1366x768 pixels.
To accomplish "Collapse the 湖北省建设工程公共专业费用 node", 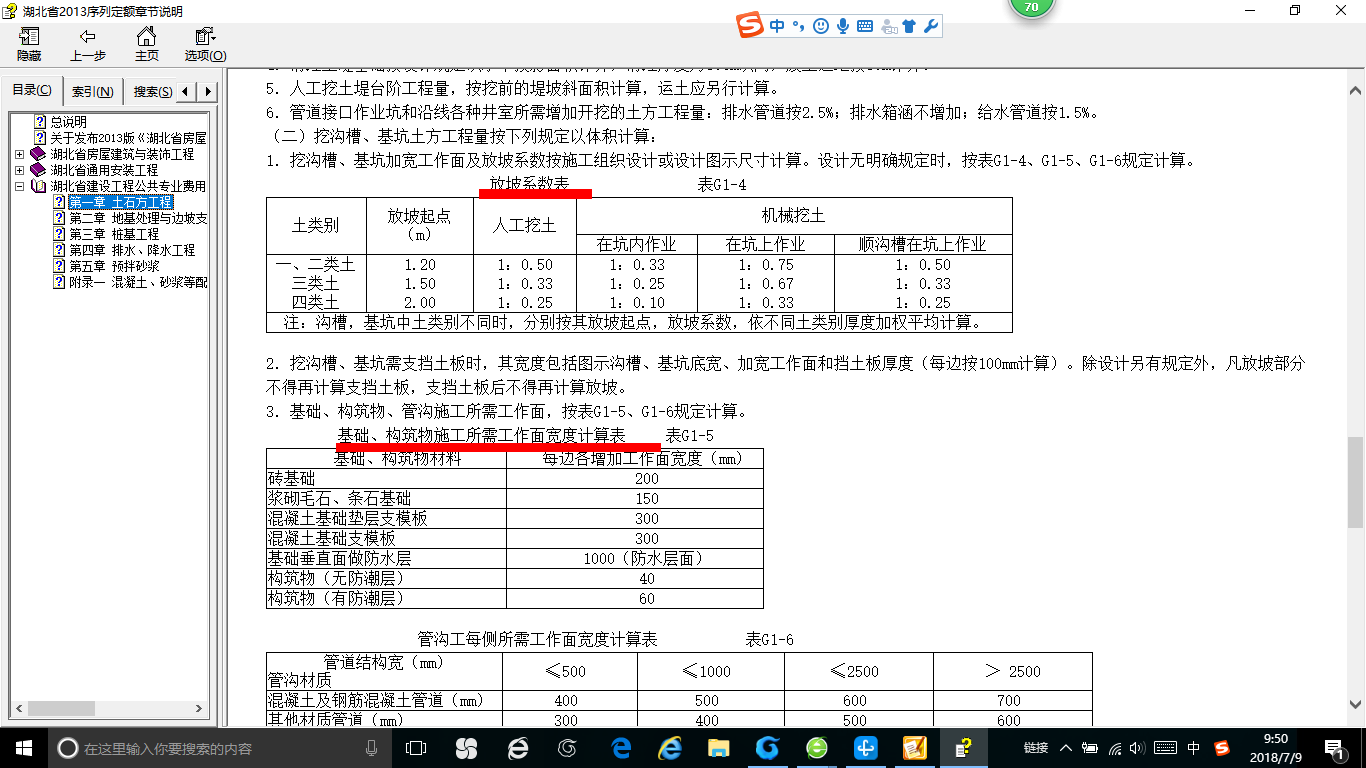I will coord(20,187).
